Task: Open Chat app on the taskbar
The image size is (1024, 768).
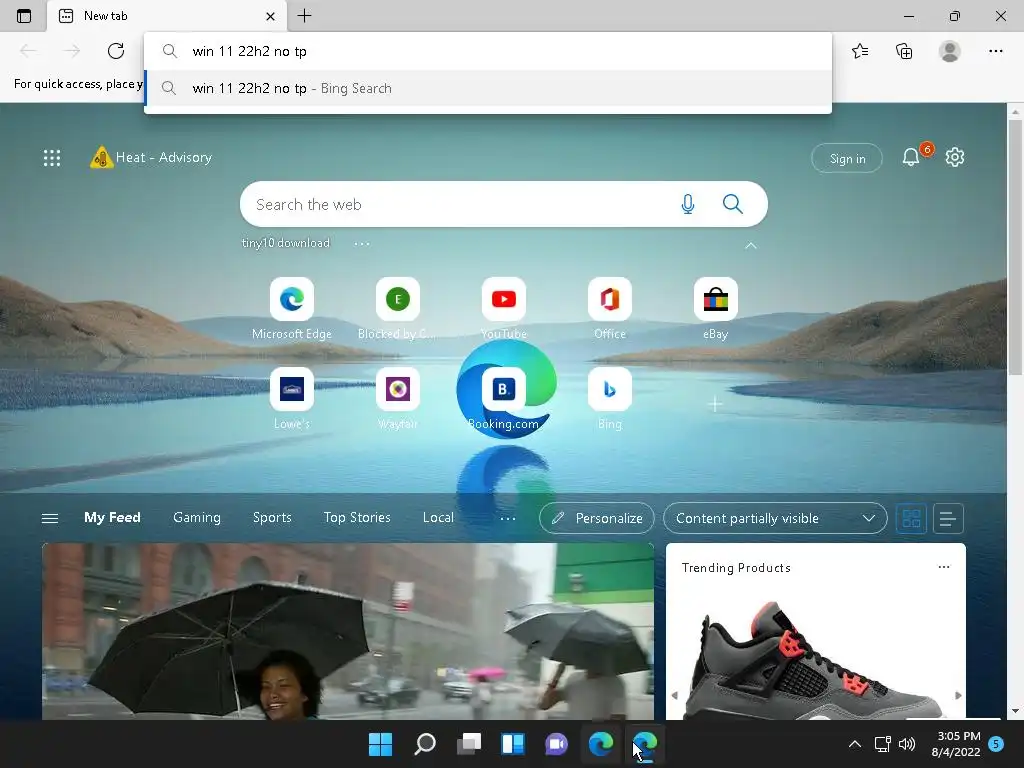Action: coord(556,744)
